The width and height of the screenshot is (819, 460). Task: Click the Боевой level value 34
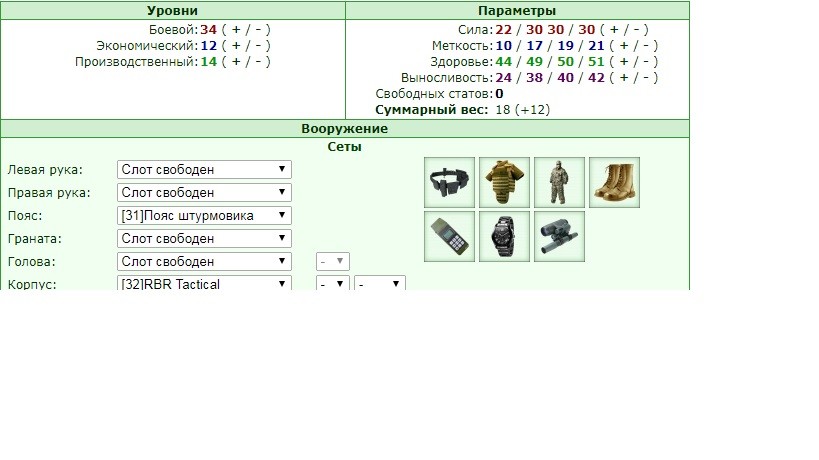[x=208, y=30]
